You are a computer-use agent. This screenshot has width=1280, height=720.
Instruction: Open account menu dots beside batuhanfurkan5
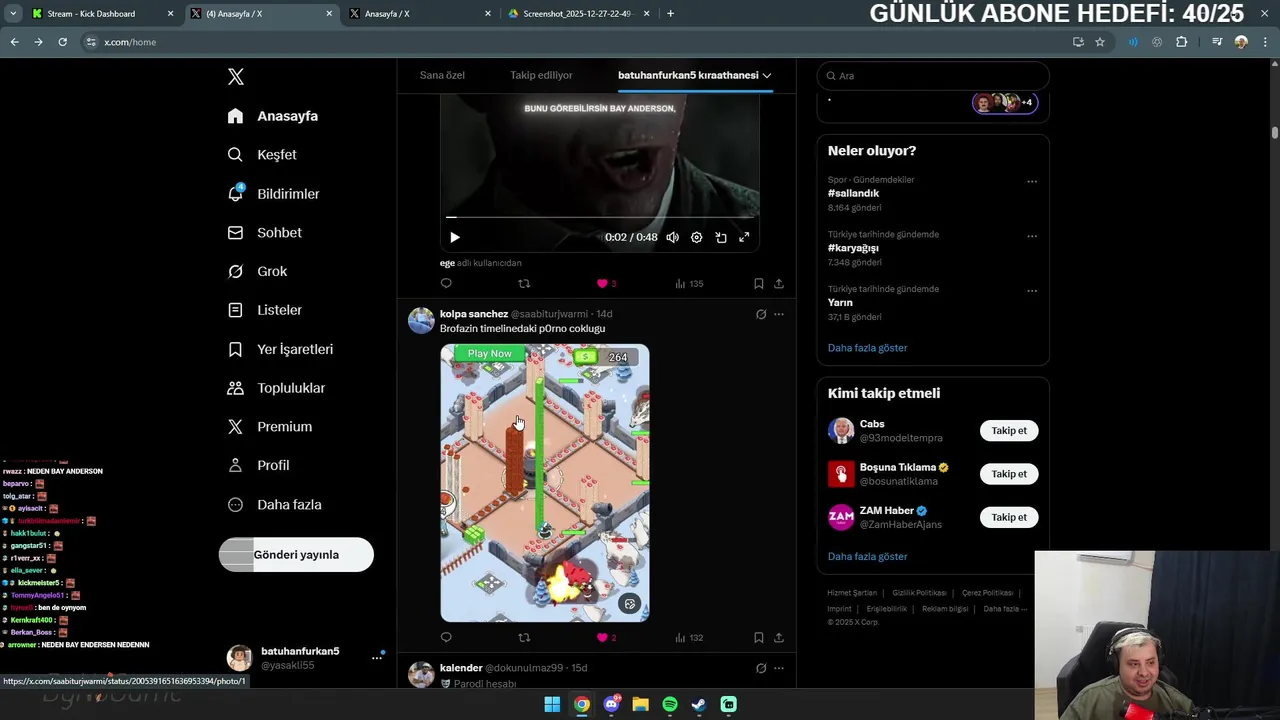coord(377,658)
